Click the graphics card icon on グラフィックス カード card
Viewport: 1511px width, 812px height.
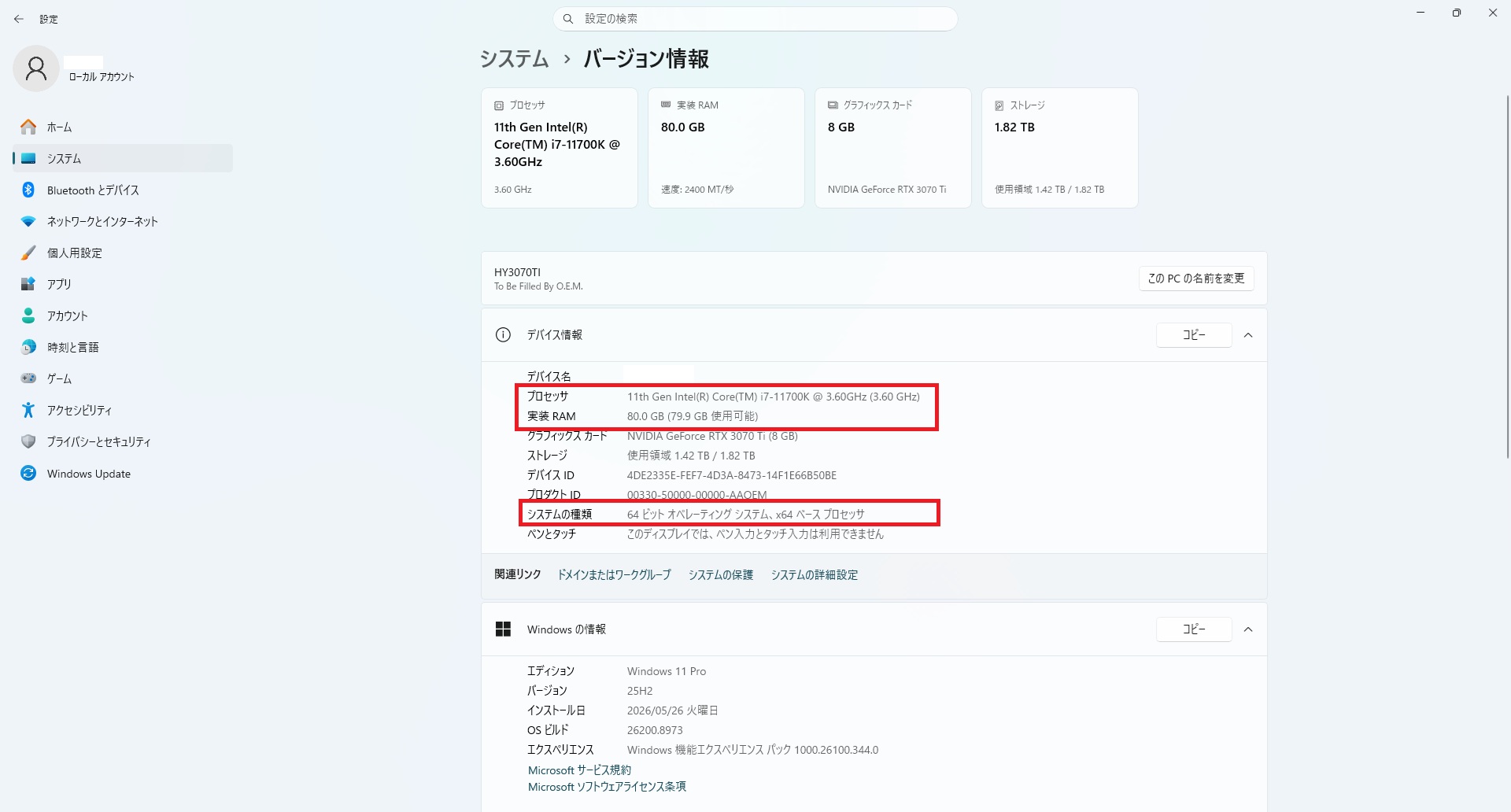tap(833, 105)
